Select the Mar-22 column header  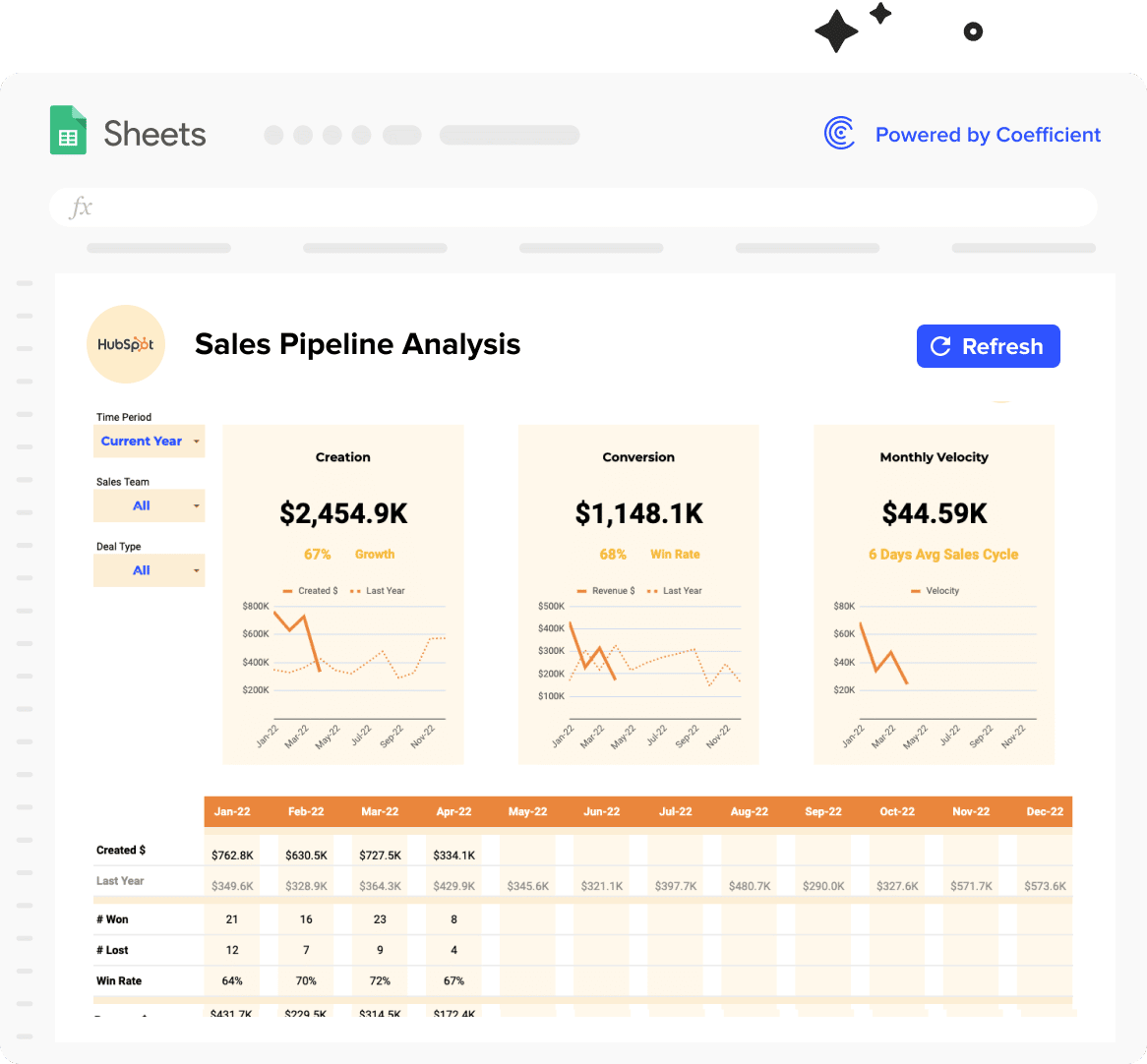coord(380,811)
